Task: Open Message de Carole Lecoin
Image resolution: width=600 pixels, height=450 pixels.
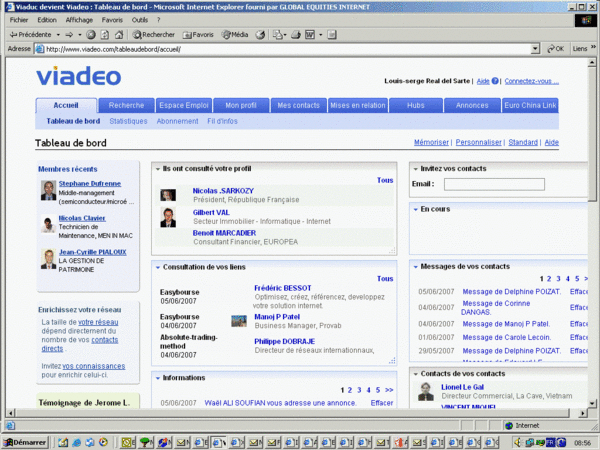Action: (x=506, y=338)
